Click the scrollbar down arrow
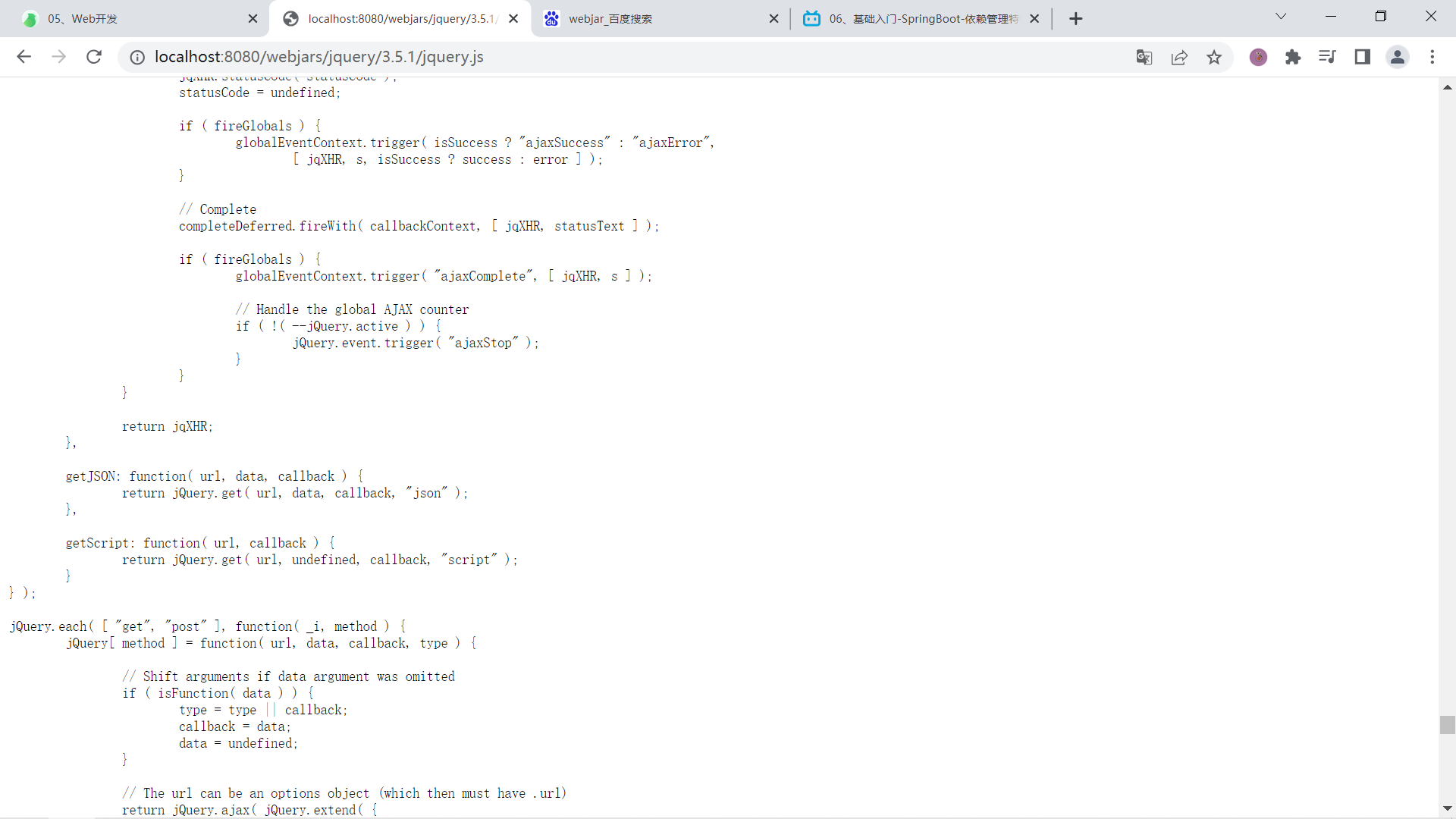Image resolution: width=1456 pixels, height=819 pixels. 1447,809
